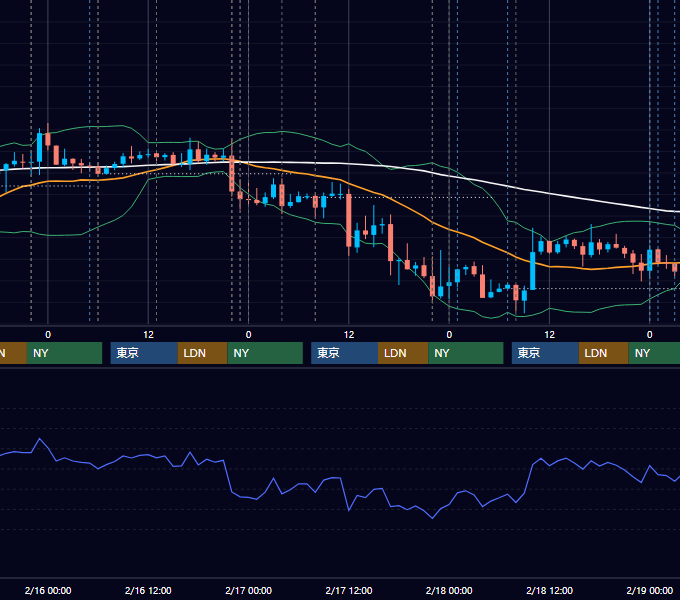The width and height of the screenshot is (680, 600).
Task: Click the 2/16 12:00 date label
Action: tap(148, 590)
